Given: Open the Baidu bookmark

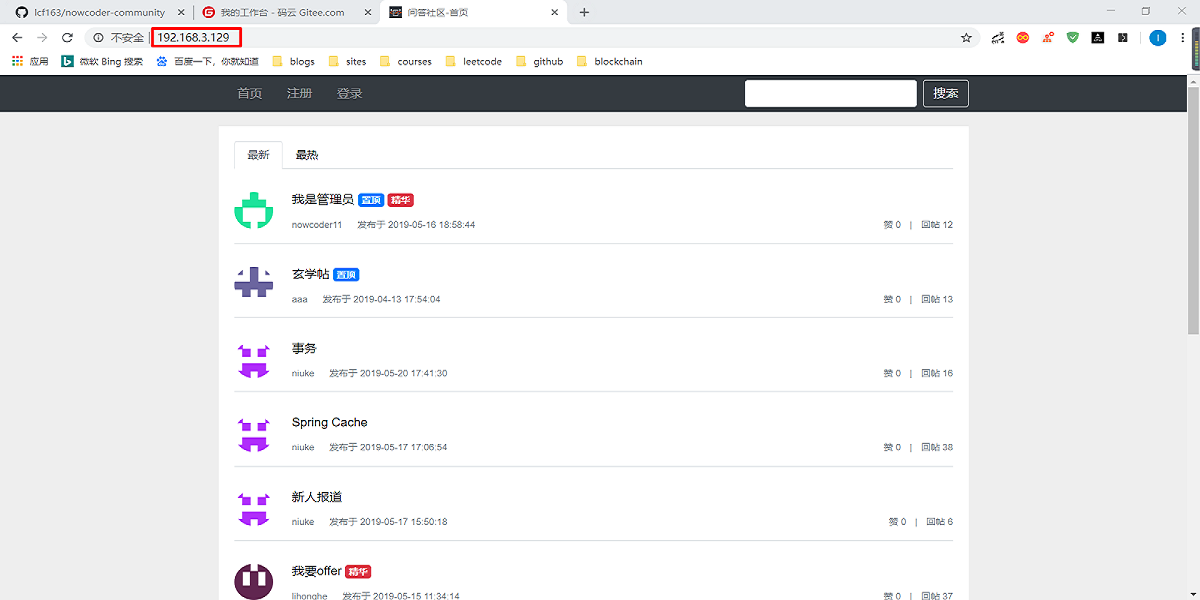Looking at the screenshot, I should (207, 61).
